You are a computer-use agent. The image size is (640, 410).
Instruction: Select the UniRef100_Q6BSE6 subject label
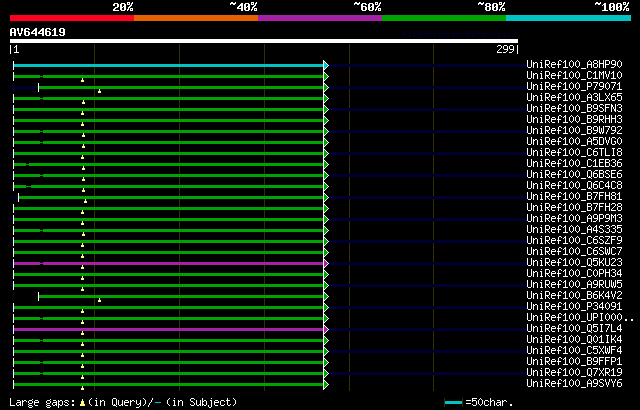[574, 175]
